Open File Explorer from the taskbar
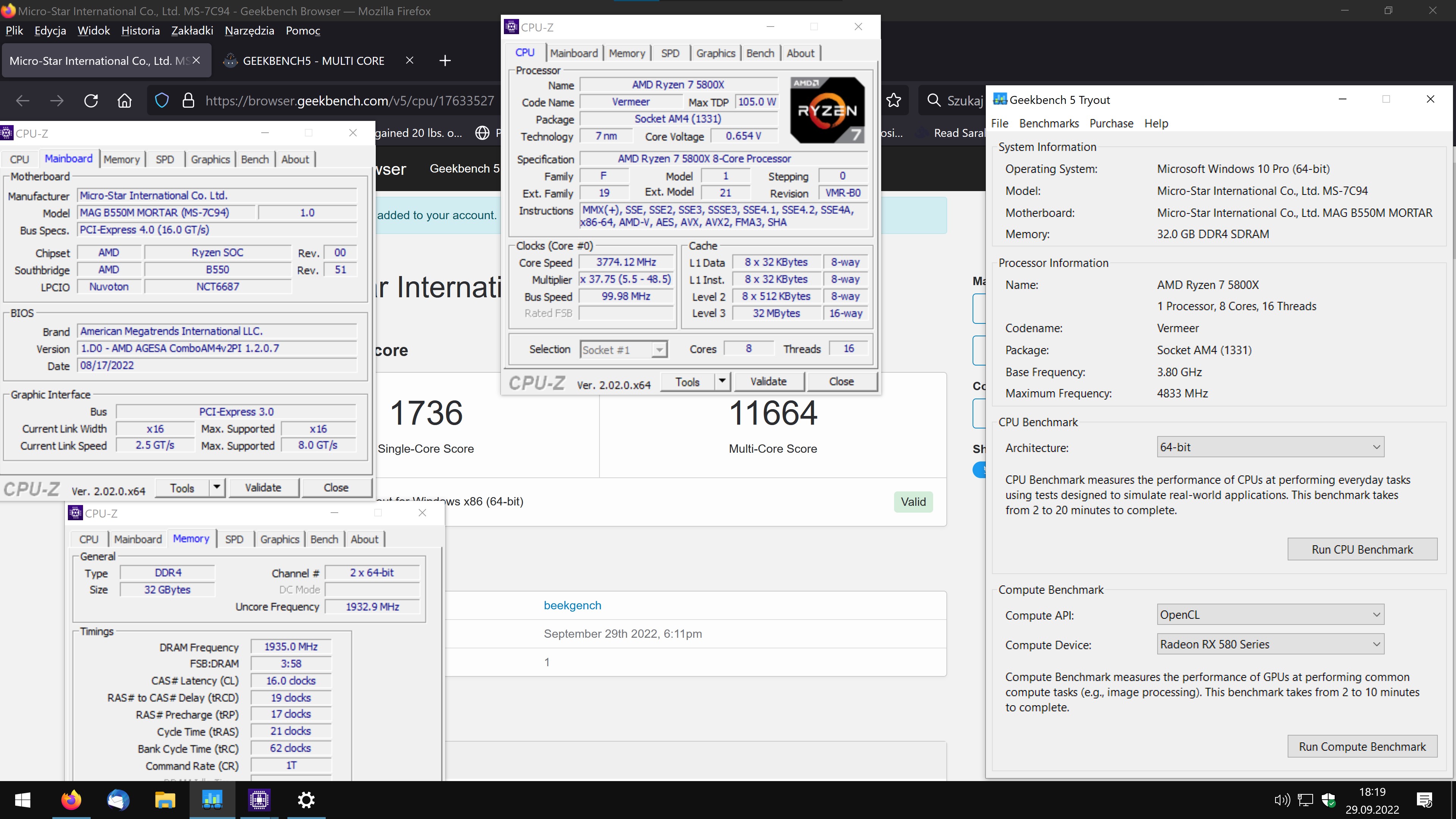Viewport: 1456px width, 819px height. coord(165,800)
